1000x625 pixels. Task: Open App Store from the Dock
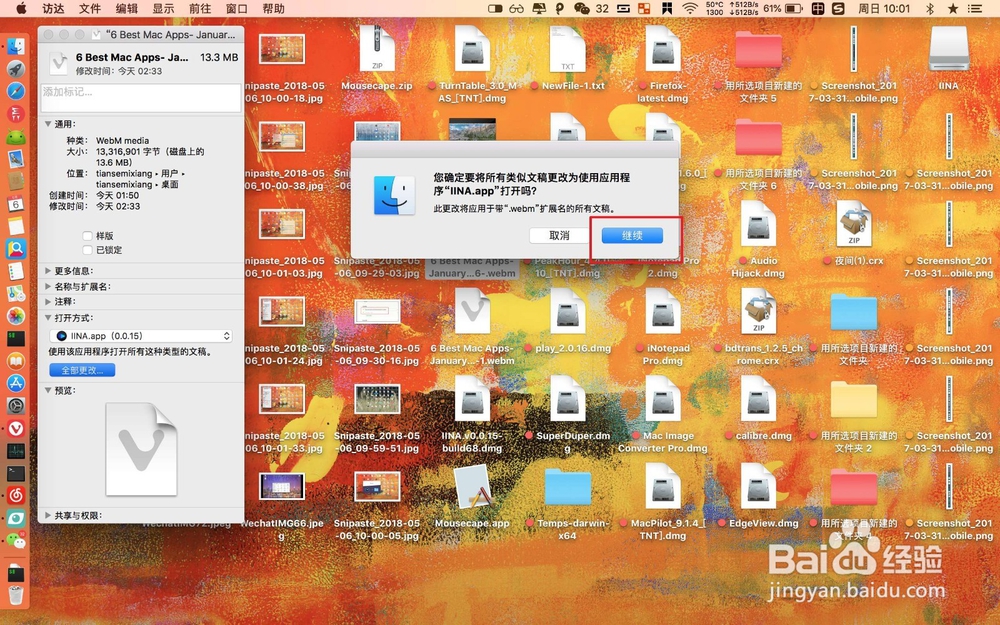[x=16, y=383]
